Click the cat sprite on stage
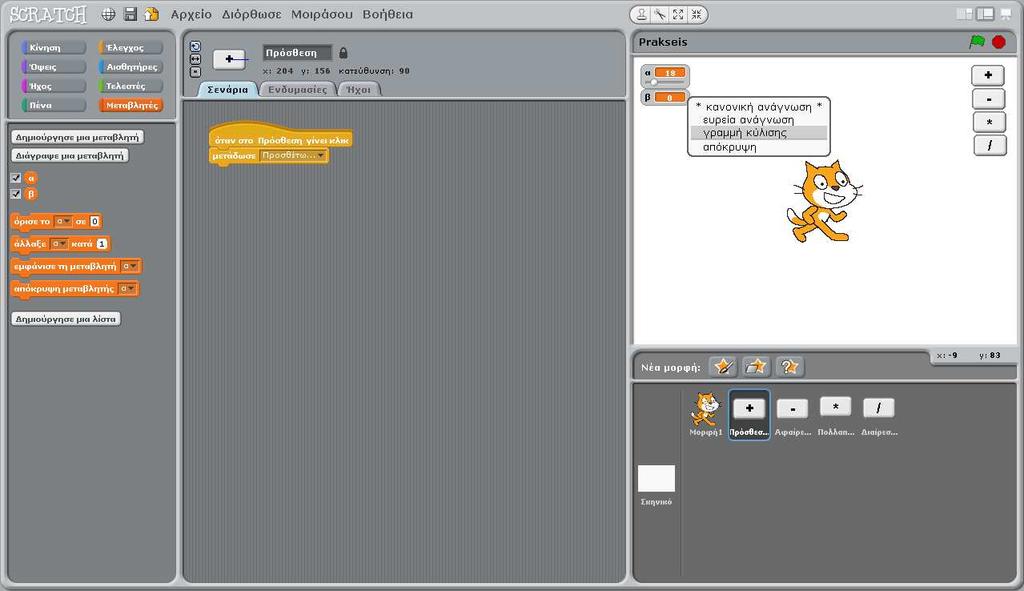This screenshot has height=591, width=1024. click(823, 201)
